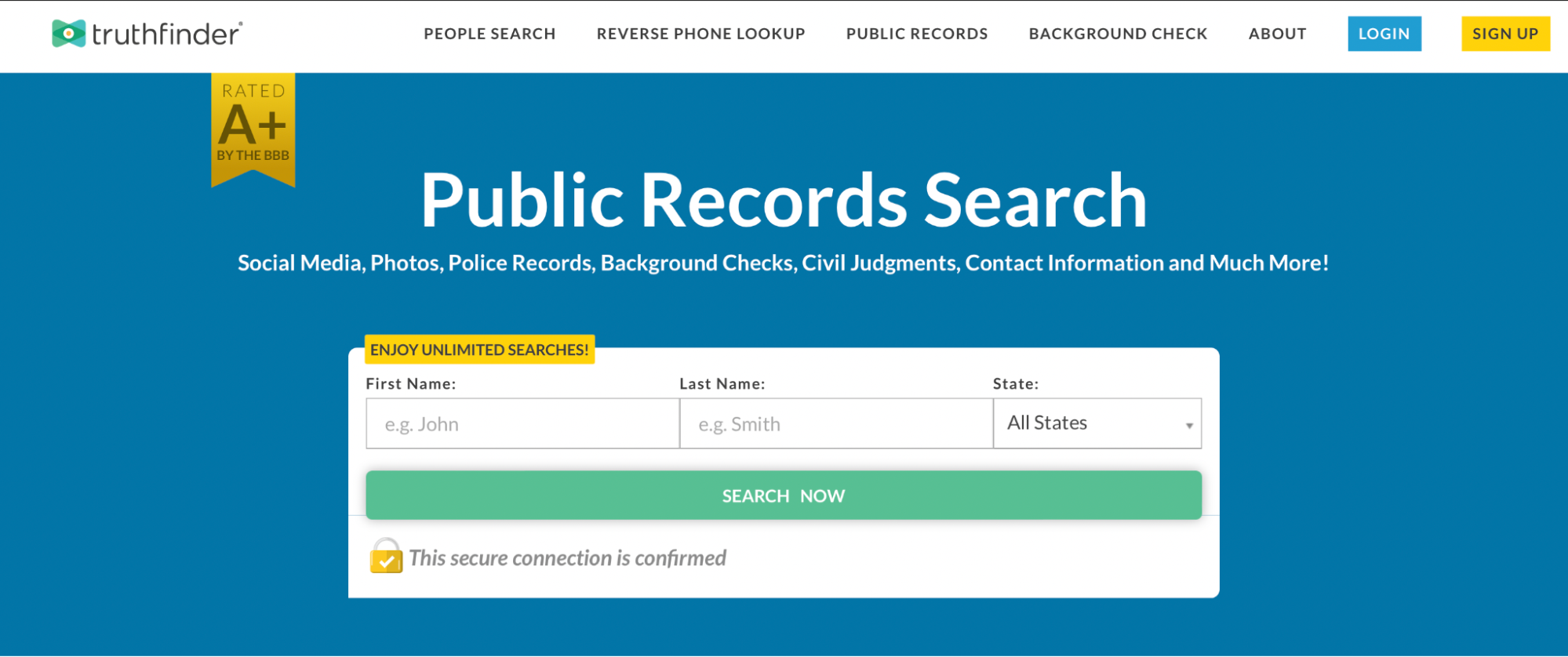Click the Login button
The image size is (1568, 657).
point(1384,34)
